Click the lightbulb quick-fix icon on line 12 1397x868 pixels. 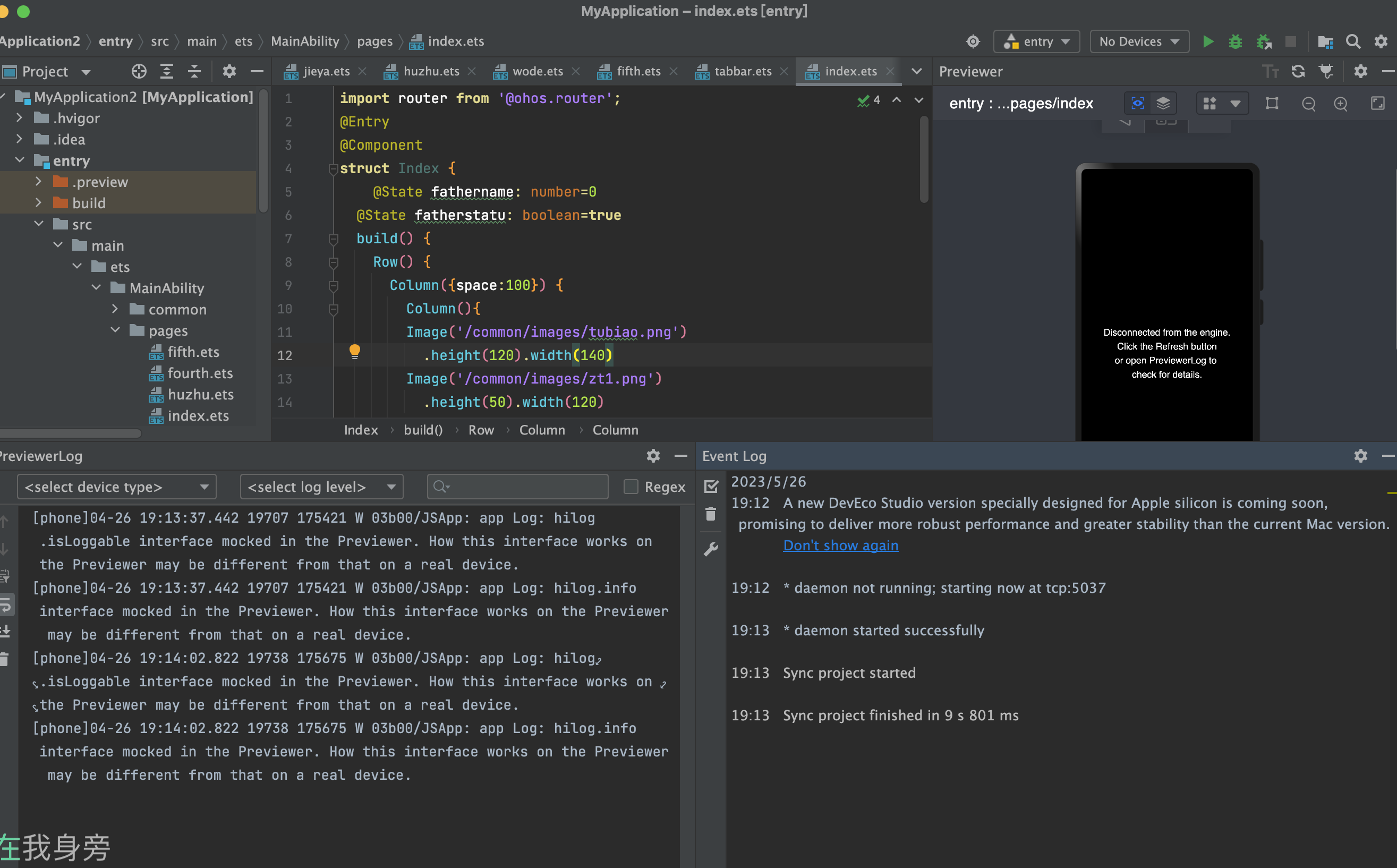click(x=355, y=351)
